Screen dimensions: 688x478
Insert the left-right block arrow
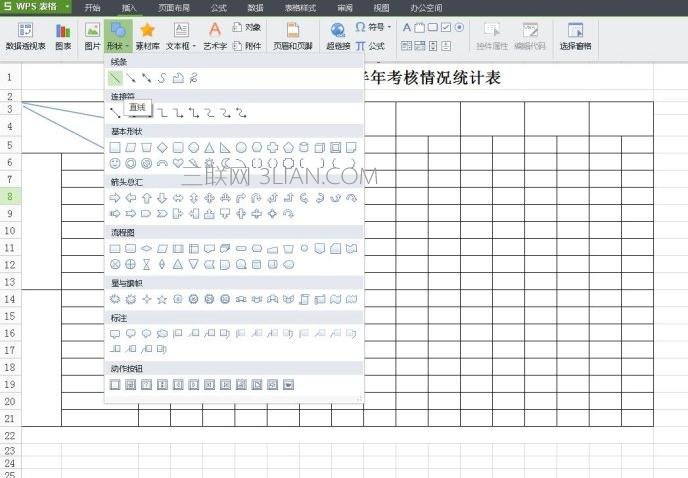178,198
